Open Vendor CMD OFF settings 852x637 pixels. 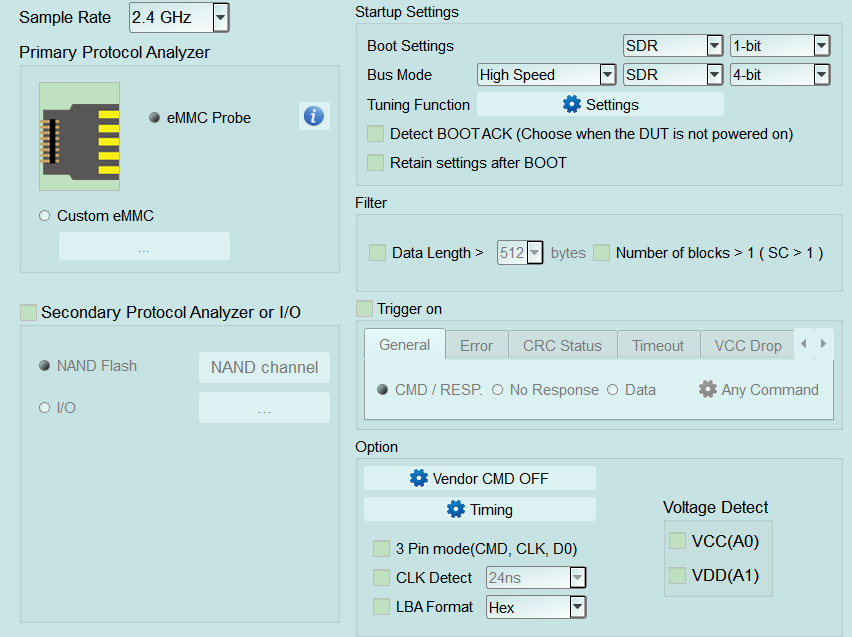(x=480, y=478)
